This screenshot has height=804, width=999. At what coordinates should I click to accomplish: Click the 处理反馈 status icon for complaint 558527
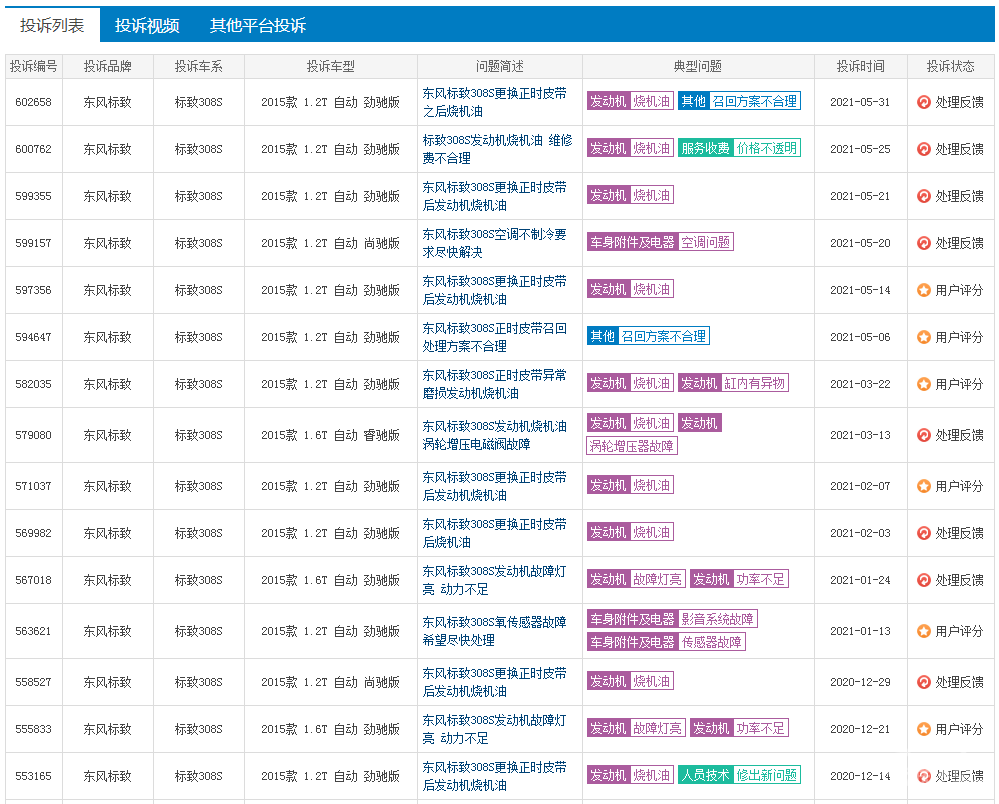click(924, 682)
